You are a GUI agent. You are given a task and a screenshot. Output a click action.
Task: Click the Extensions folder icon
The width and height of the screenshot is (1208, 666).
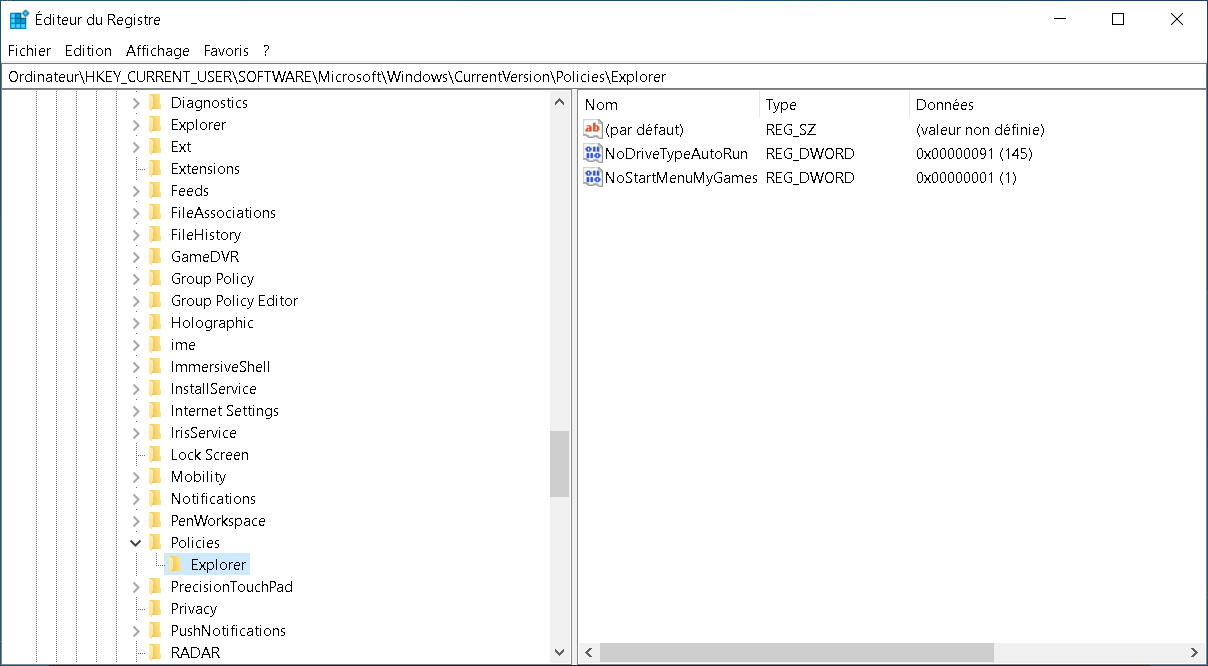click(155, 169)
